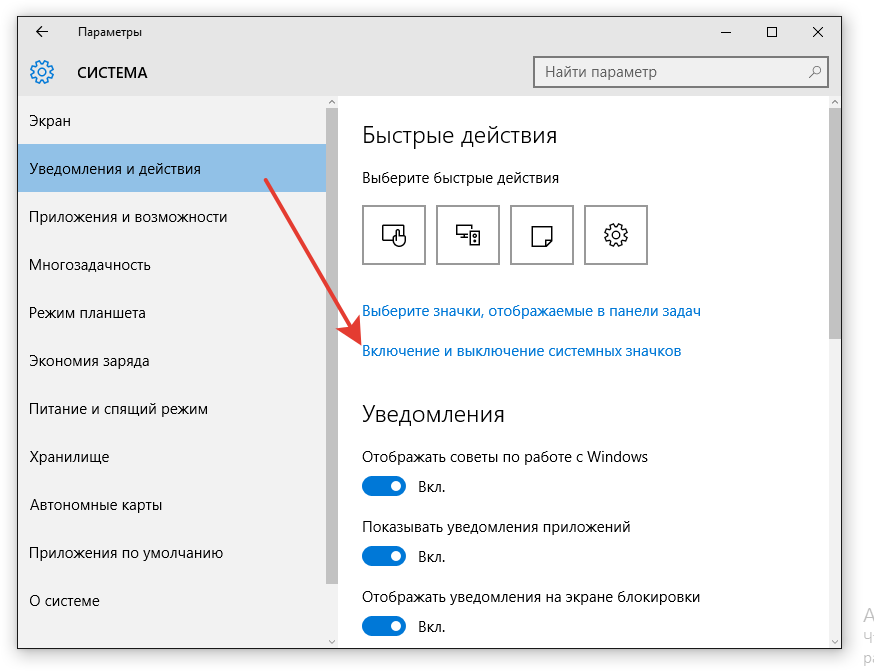
Task: Toggle Отображать советы по работе с Windows
Action: pyautogui.click(x=384, y=486)
